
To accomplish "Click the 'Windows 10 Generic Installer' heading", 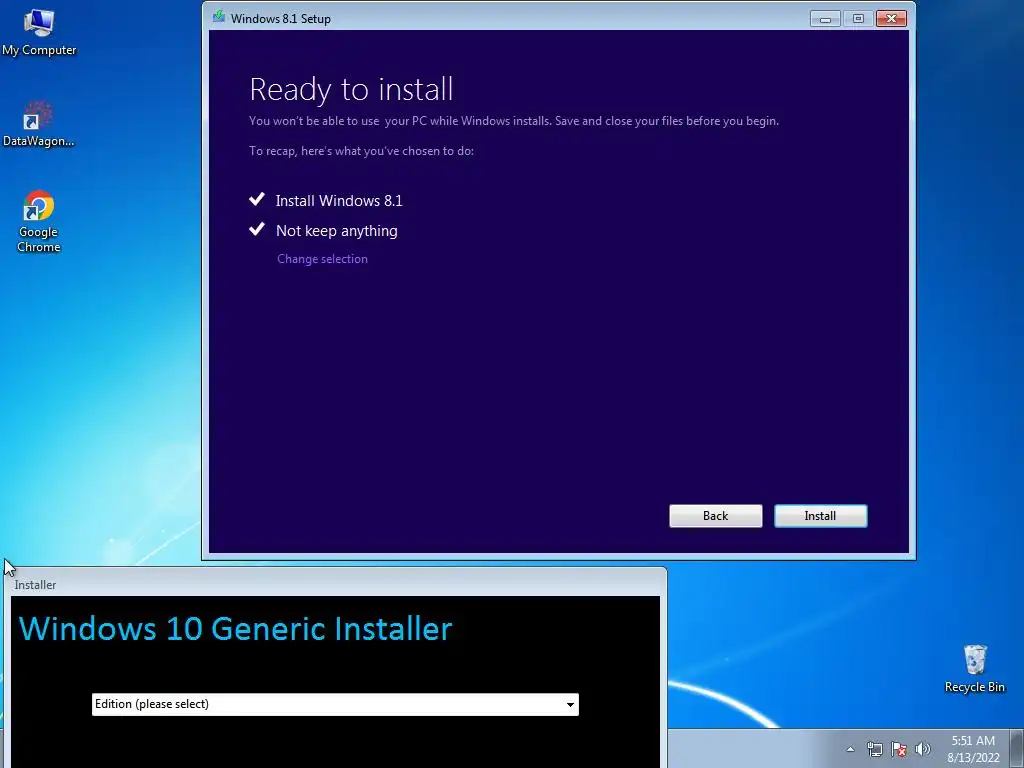I will (235, 629).
